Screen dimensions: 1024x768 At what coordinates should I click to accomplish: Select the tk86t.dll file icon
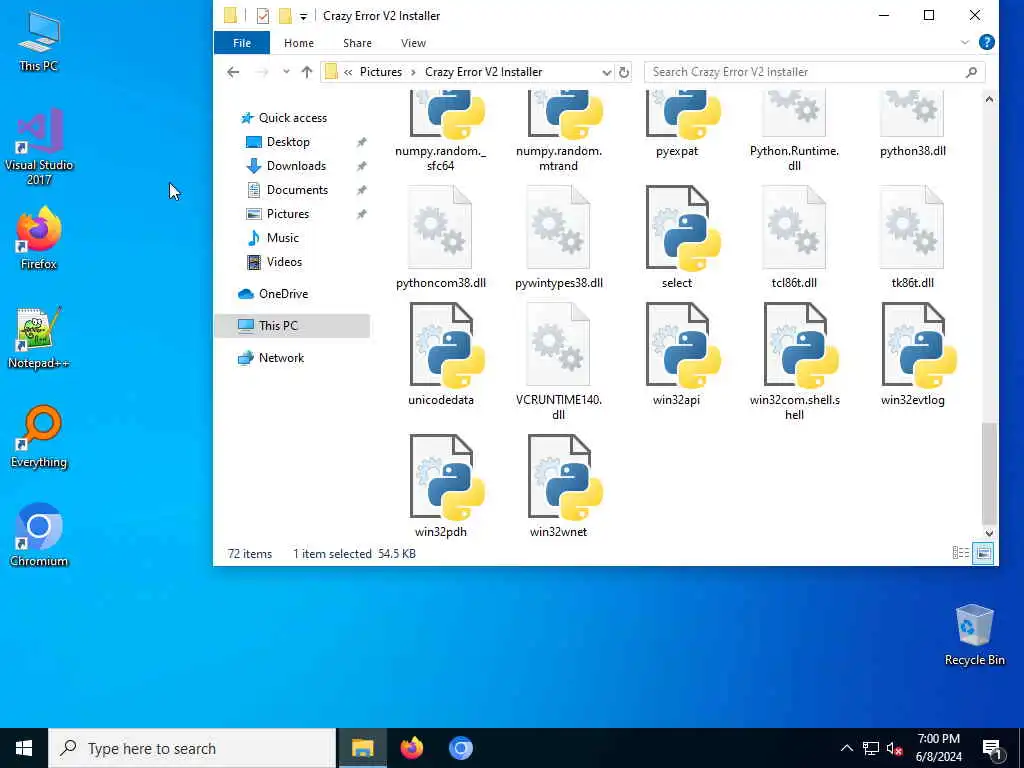point(912,227)
